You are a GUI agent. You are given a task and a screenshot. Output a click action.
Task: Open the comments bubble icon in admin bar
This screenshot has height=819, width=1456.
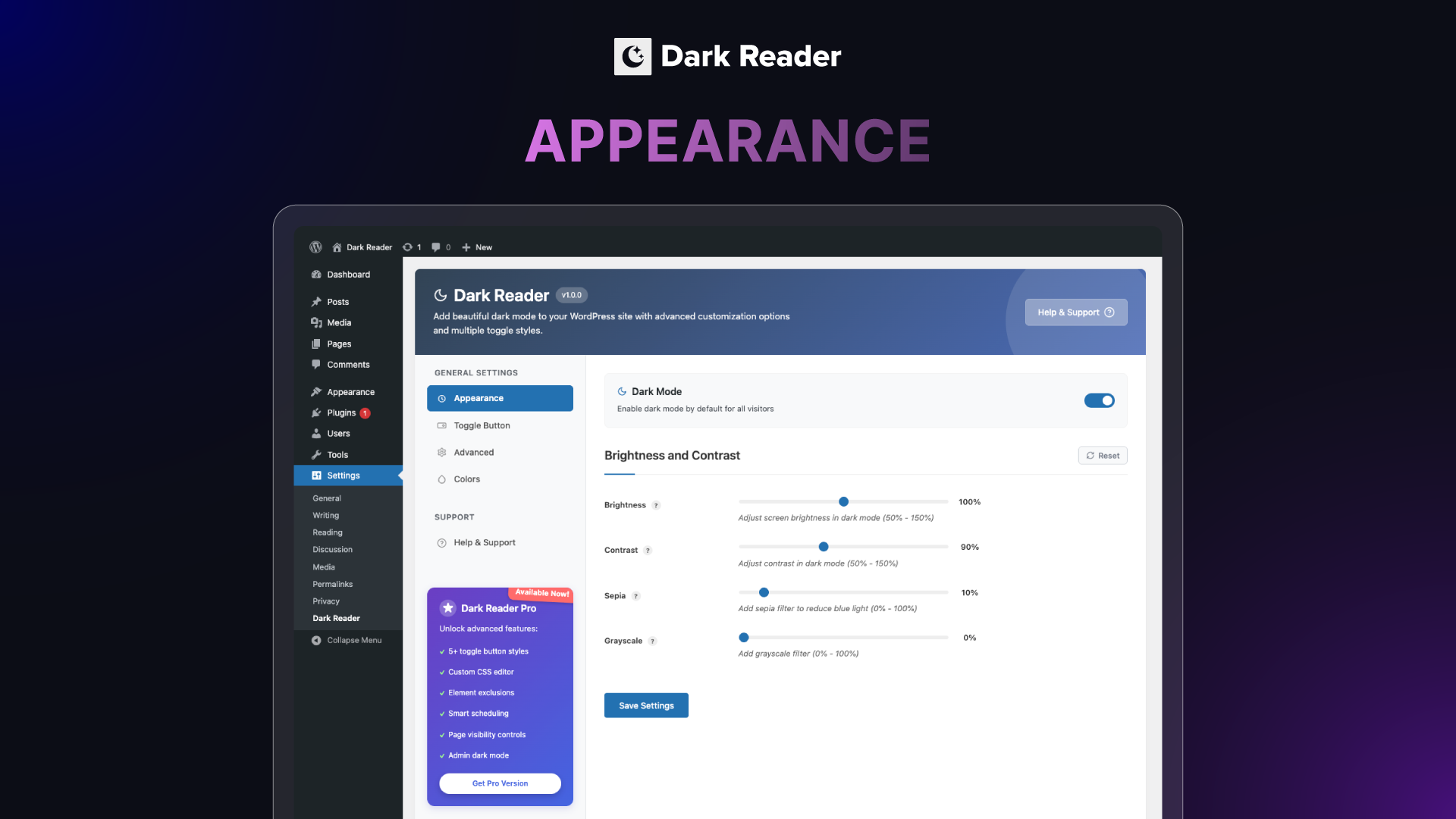click(436, 247)
